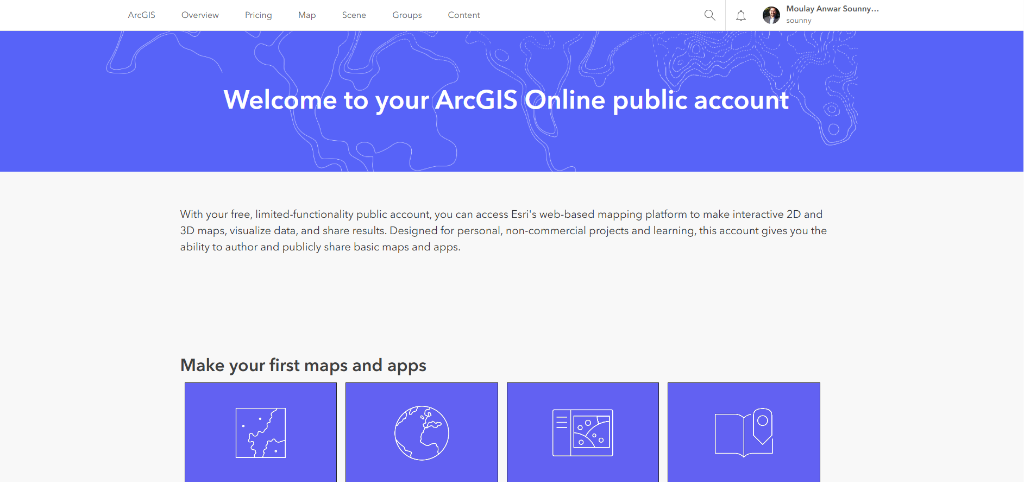Open the map card with dotted regions icon
Screen dimensions: 1024x482
(261, 432)
